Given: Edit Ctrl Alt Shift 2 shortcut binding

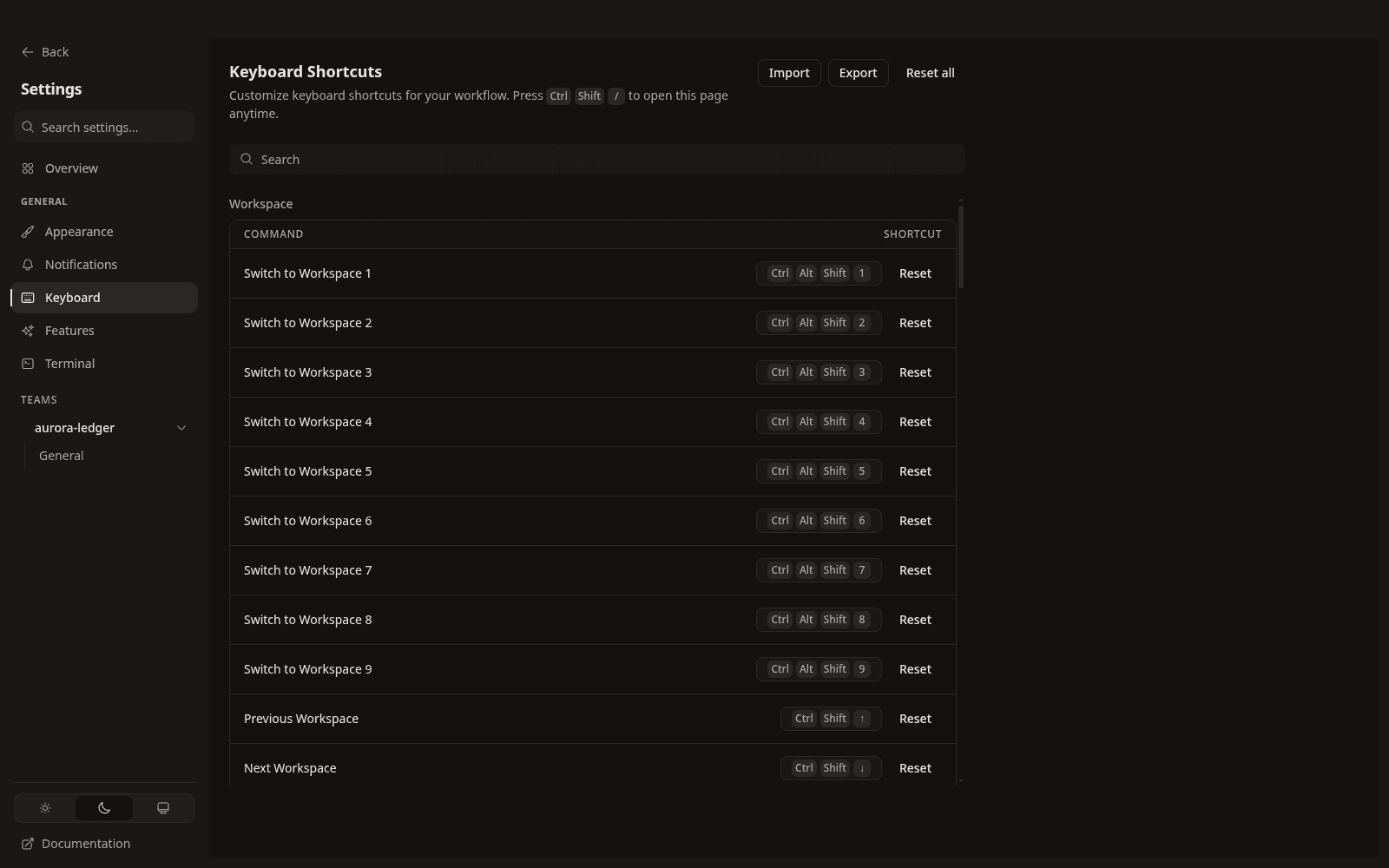Looking at the screenshot, I should point(819,323).
